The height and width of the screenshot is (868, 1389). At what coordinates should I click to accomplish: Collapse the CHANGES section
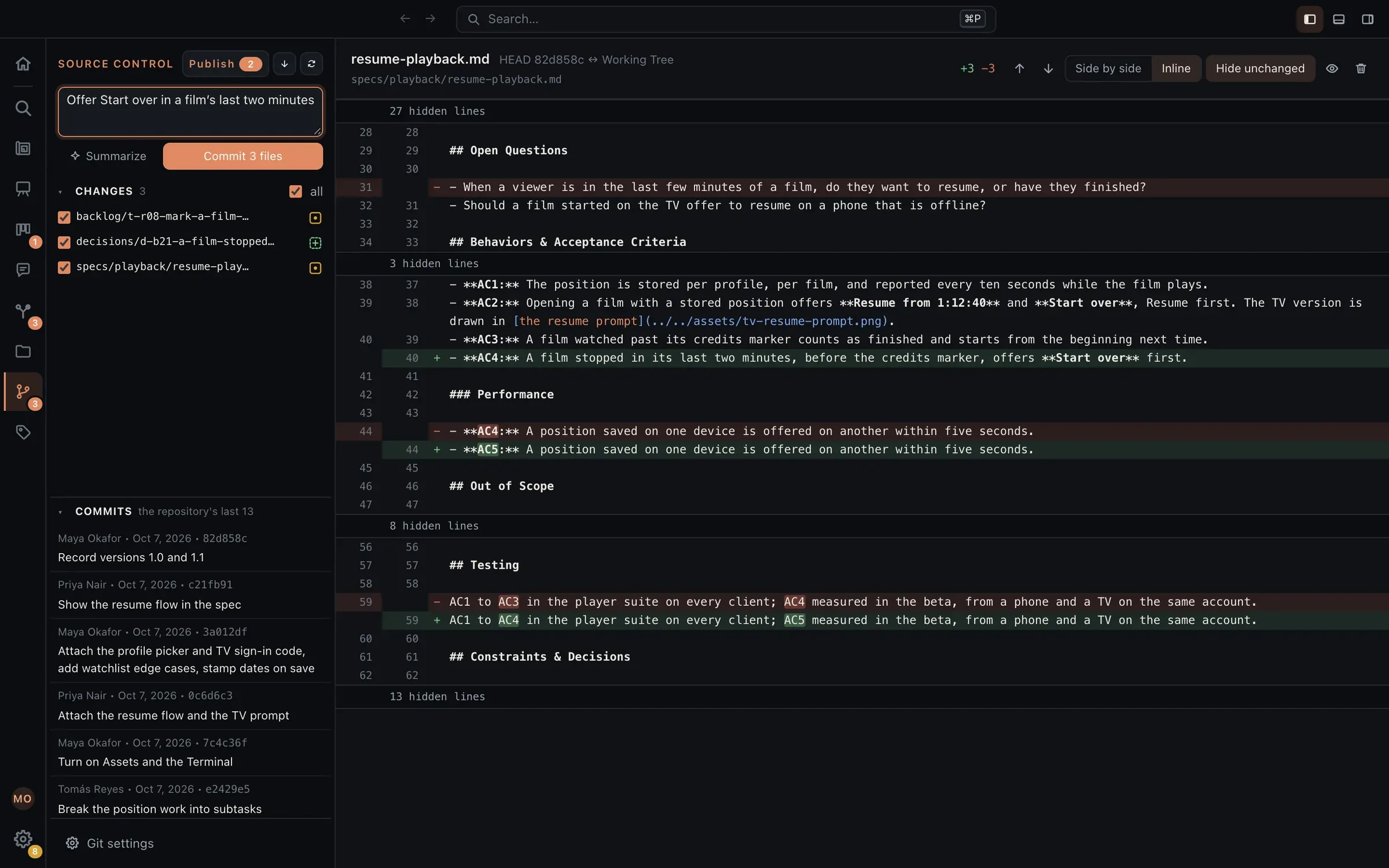(x=60, y=192)
